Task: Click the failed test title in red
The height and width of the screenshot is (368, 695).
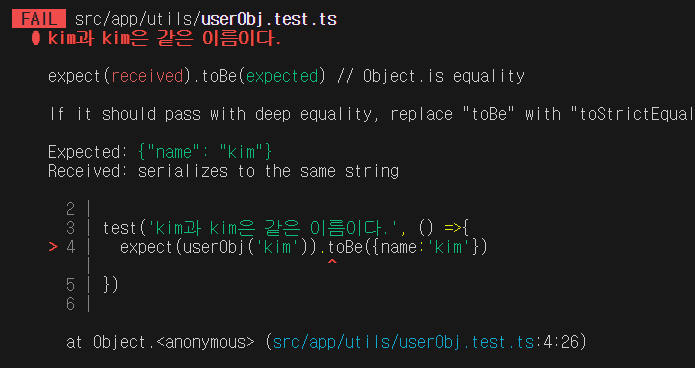Action: pyautogui.click(x=164, y=39)
